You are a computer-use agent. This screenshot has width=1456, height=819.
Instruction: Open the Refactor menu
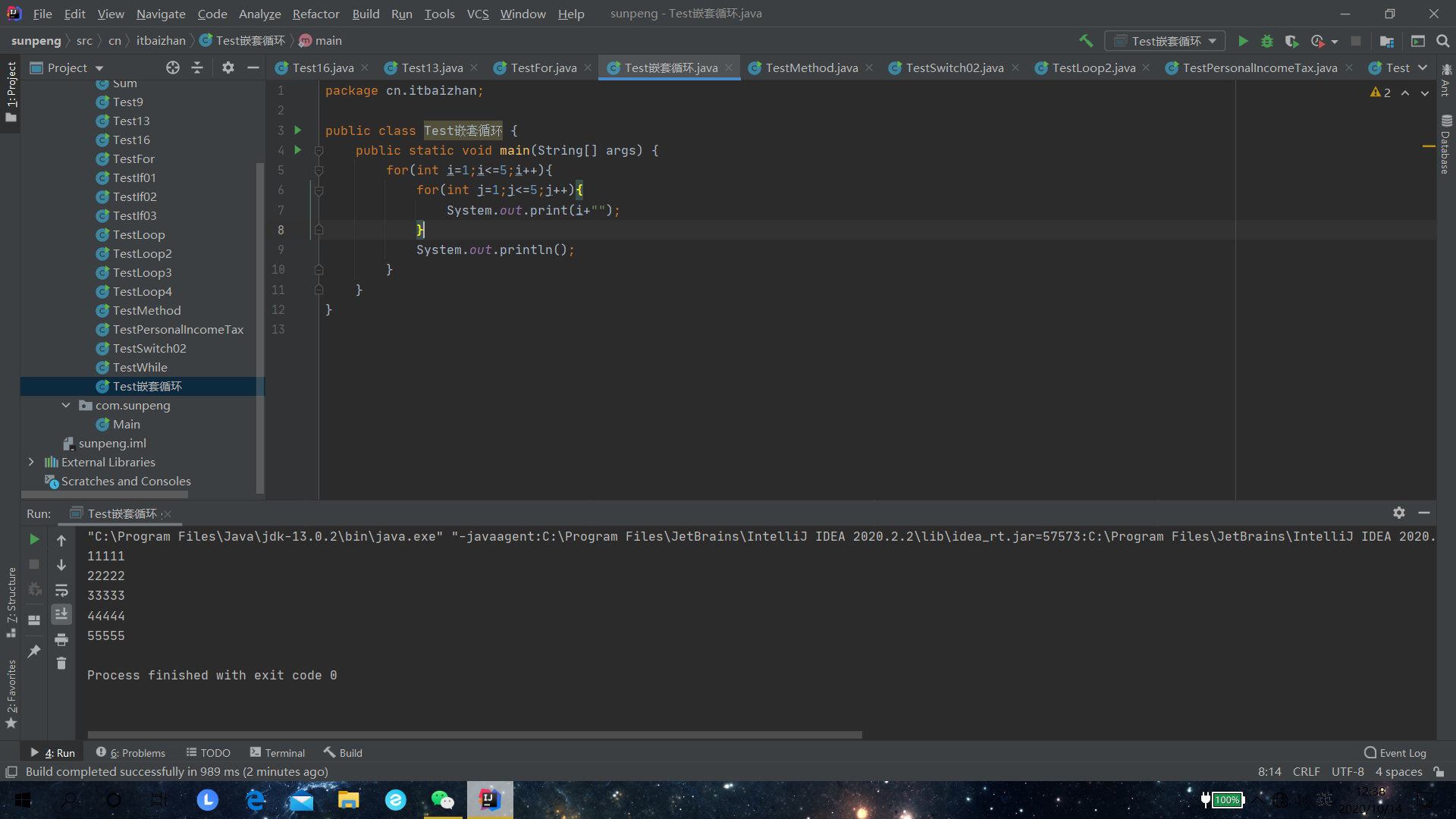coord(315,14)
